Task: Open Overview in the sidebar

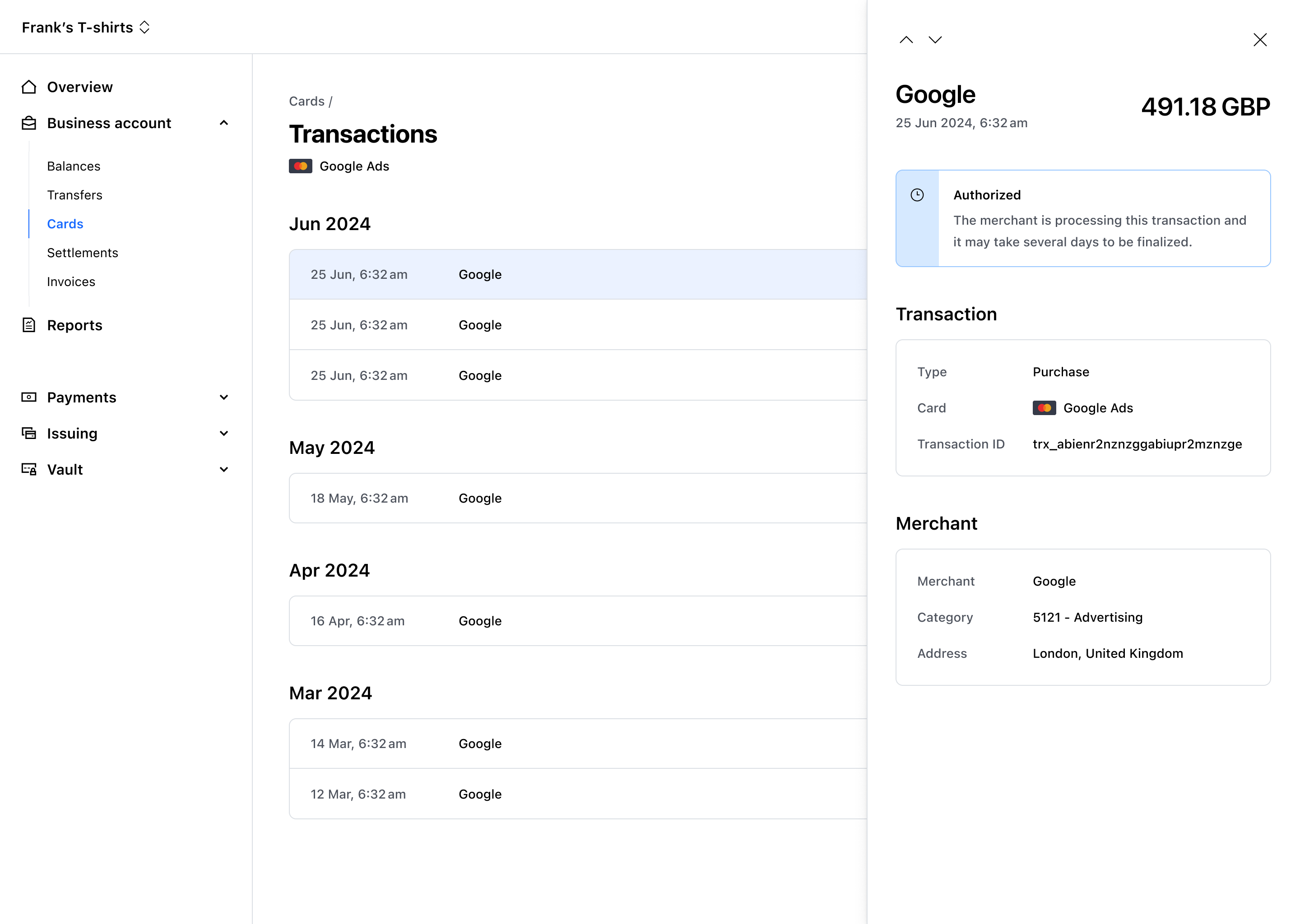Action: 80,87
